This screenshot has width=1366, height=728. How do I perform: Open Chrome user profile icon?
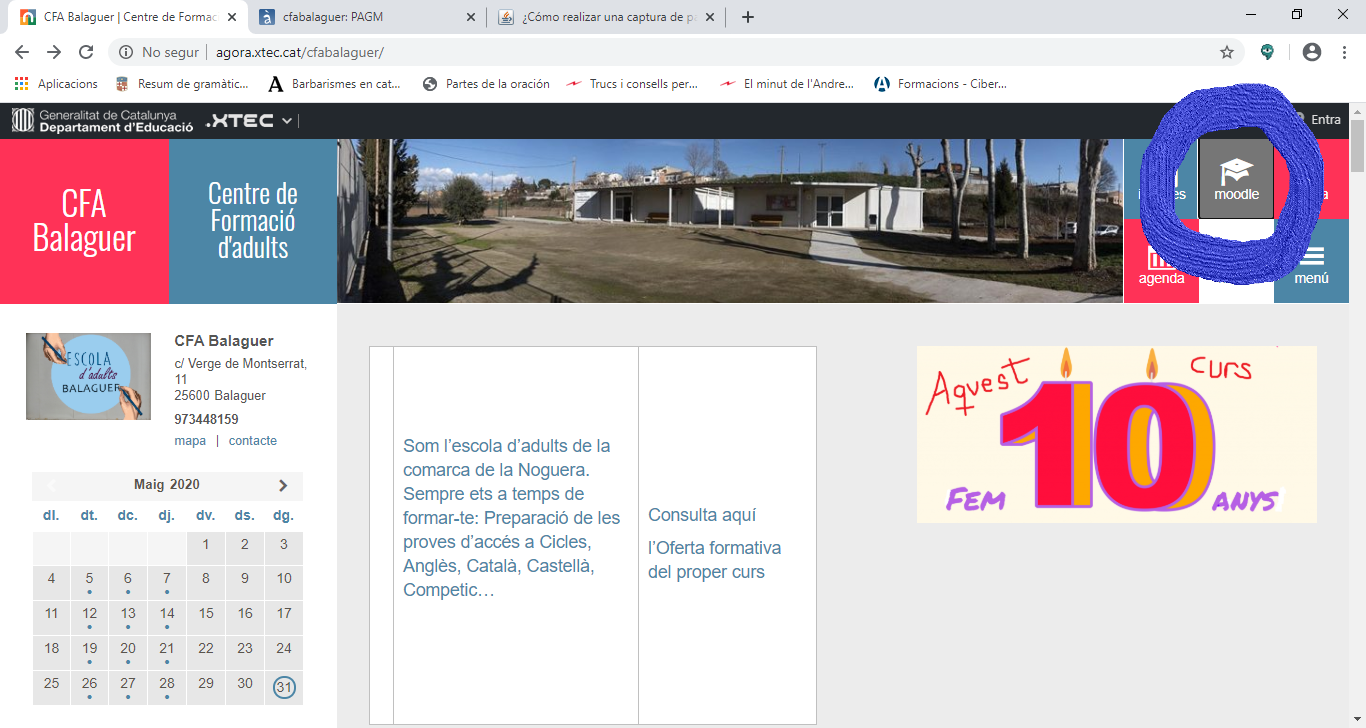pyautogui.click(x=1312, y=52)
